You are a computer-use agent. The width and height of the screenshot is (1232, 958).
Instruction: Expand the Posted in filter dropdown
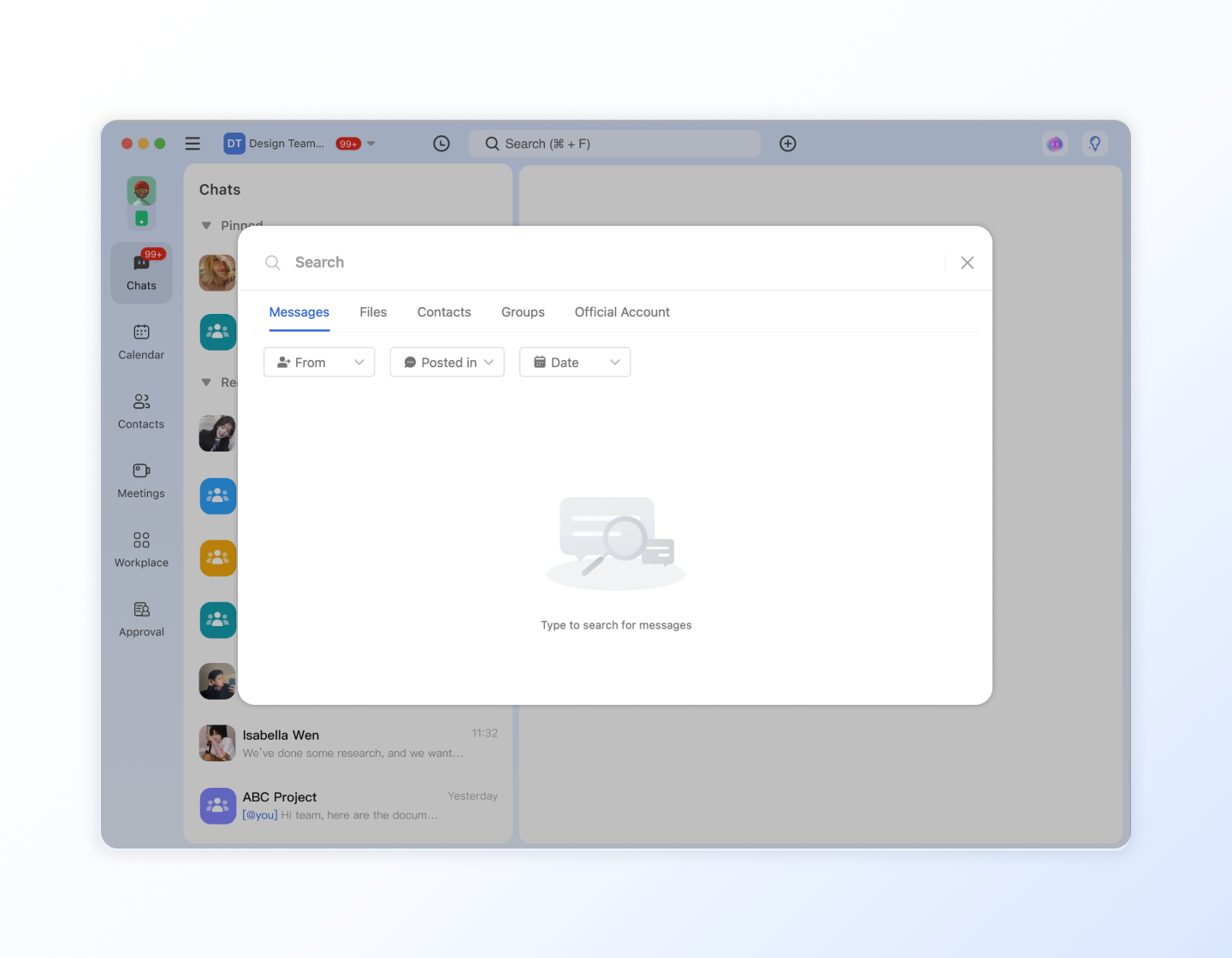point(447,363)
